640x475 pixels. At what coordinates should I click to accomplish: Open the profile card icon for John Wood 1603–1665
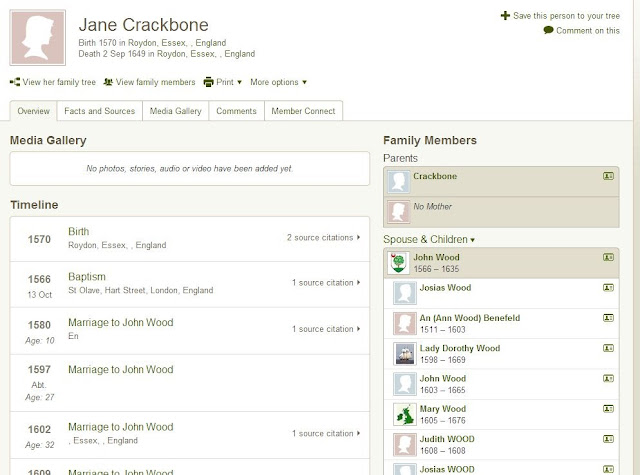pos(608,378)
